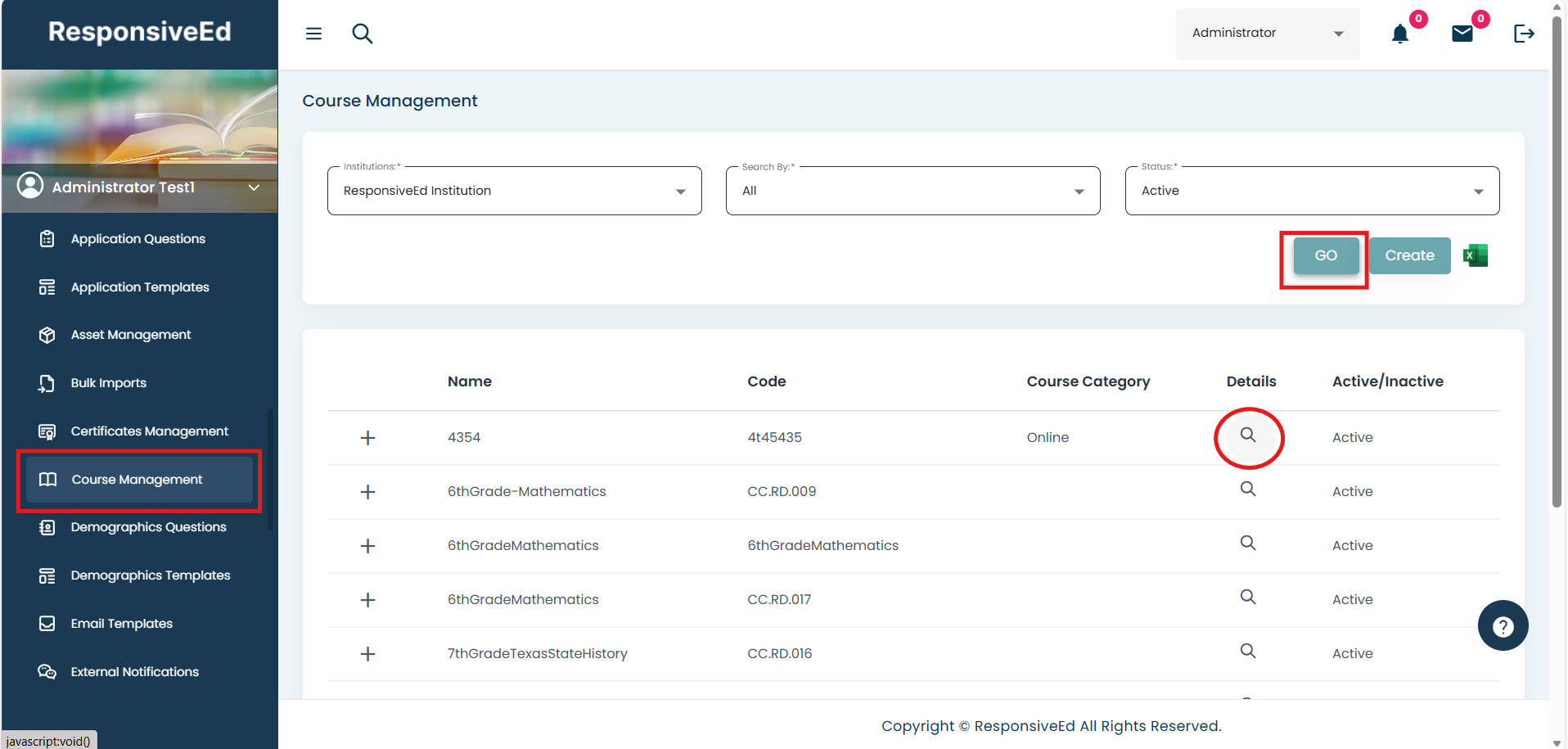Open the Administrator role dropdown
The image size is (1568, 749).
pyautogui.click(x=1267, y=34)
